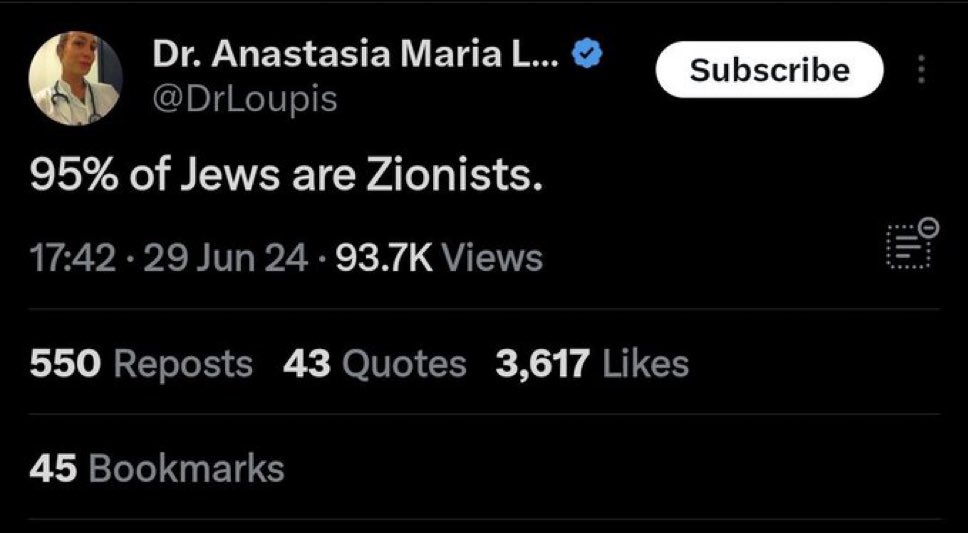968x533 pixels.
Task: Open Dr. Anastasia Maria L... display name
Action: pos(356,54)
